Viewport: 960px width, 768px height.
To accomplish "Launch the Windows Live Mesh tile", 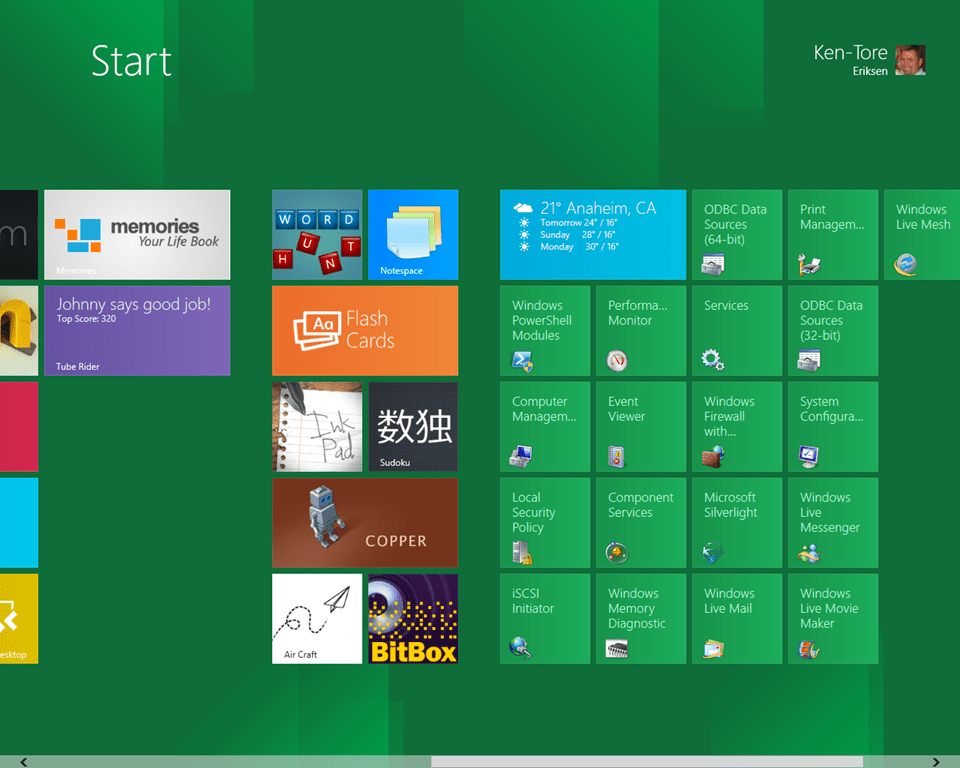I will [922, 235].
